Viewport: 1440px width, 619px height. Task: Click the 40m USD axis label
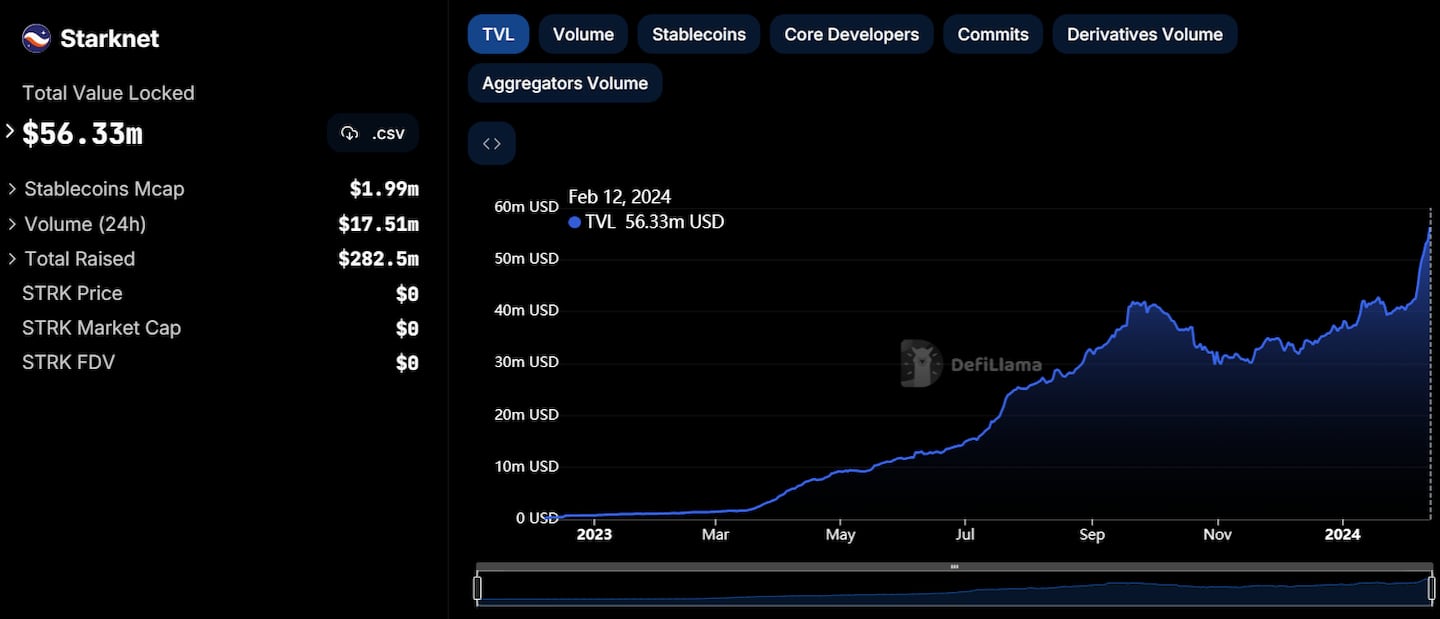527,310
